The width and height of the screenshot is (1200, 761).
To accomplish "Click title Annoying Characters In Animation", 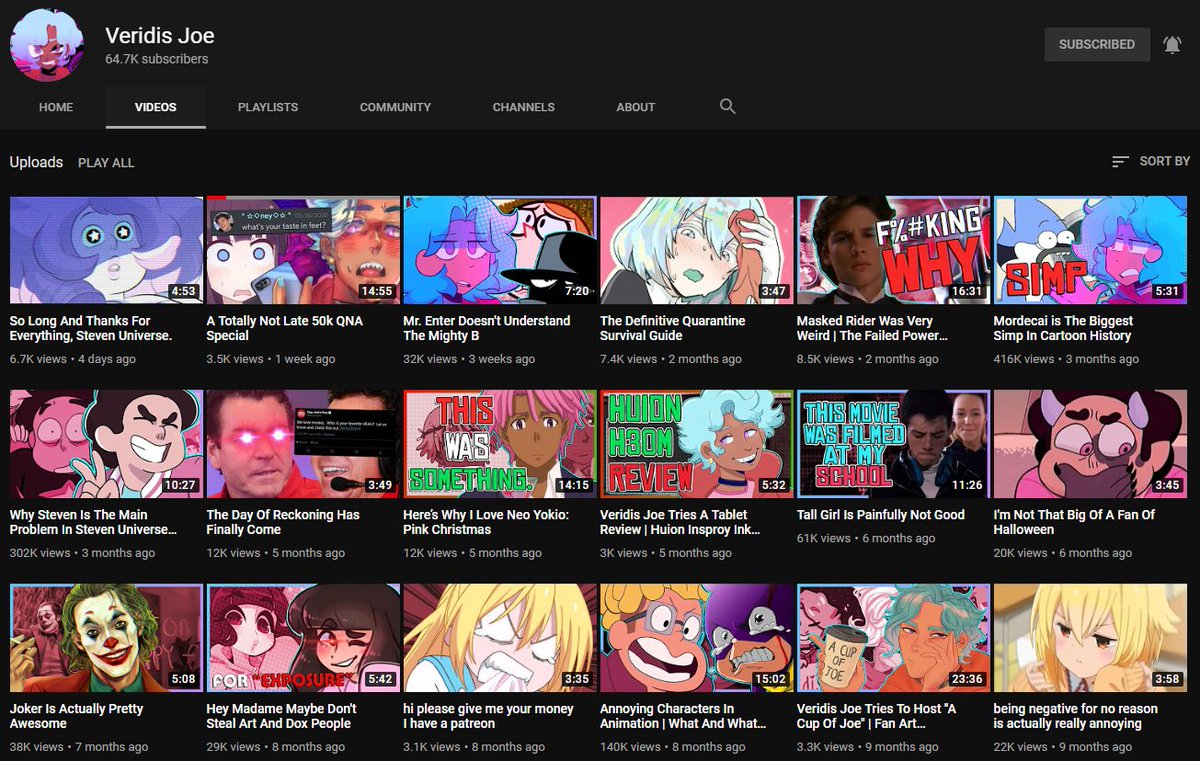I will 683,716.
